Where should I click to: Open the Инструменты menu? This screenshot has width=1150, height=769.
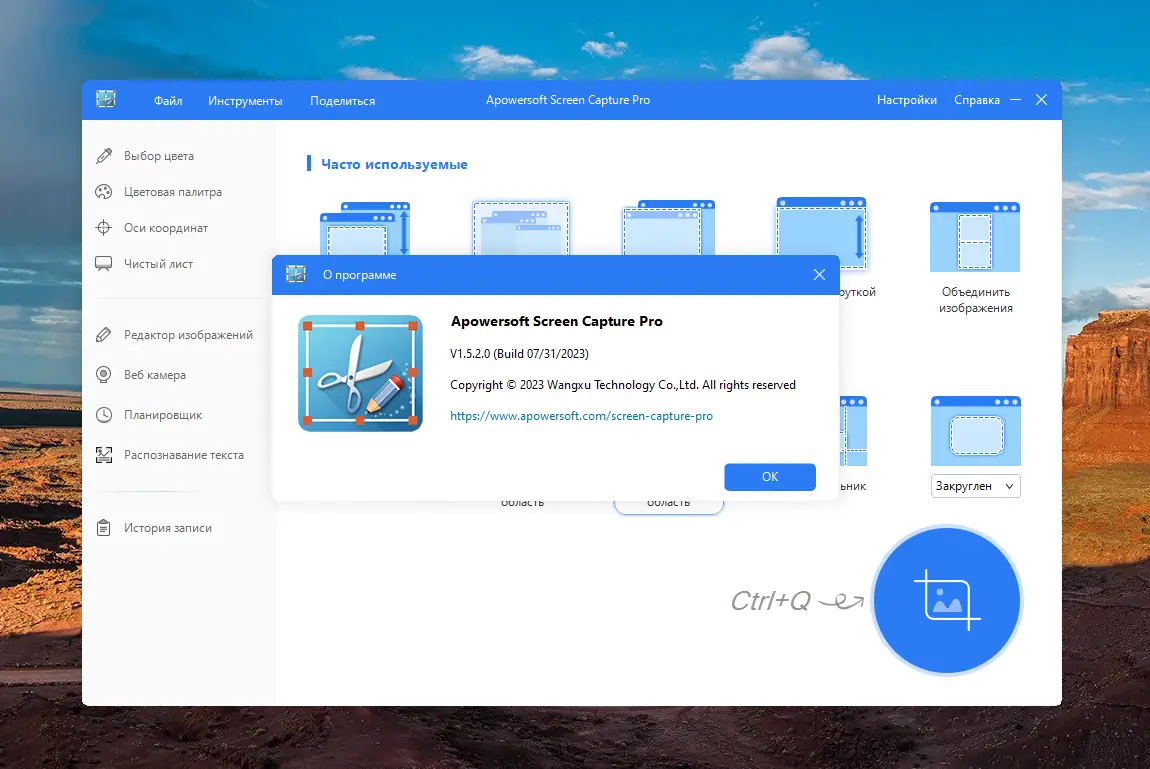click(x=245, y=100)
